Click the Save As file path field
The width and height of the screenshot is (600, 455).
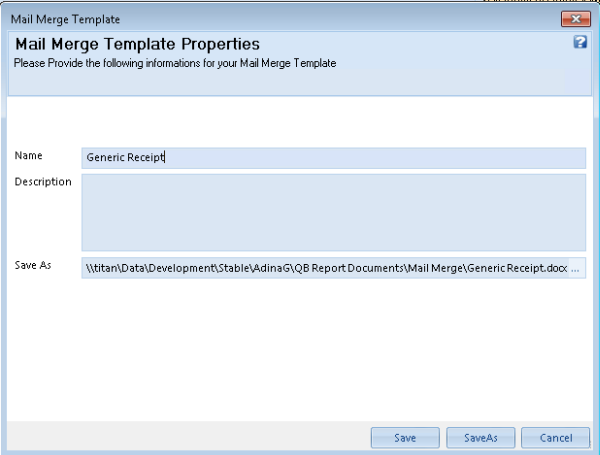325,268
